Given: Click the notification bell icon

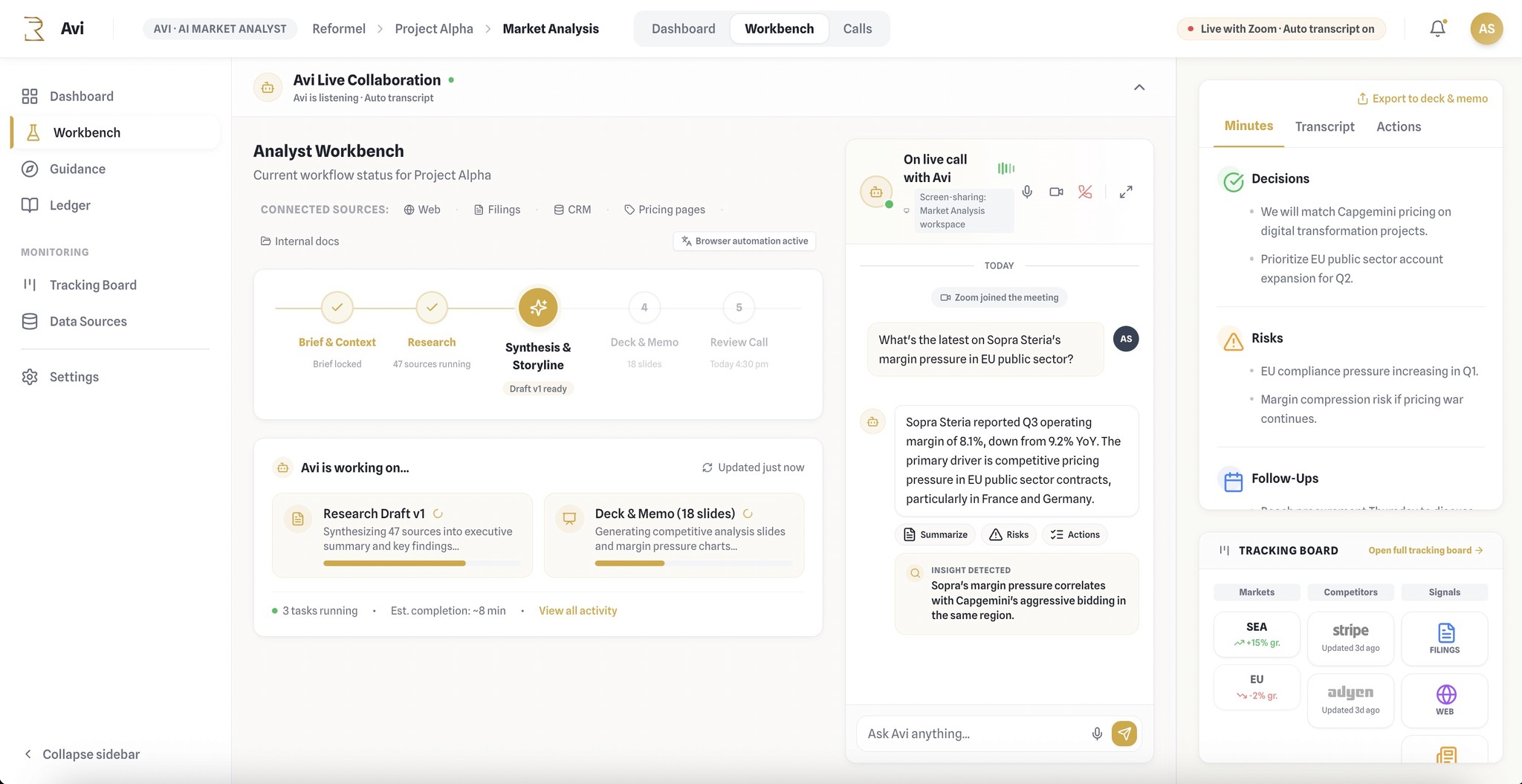Looking at the screenshot, I should pos(1437,28).
